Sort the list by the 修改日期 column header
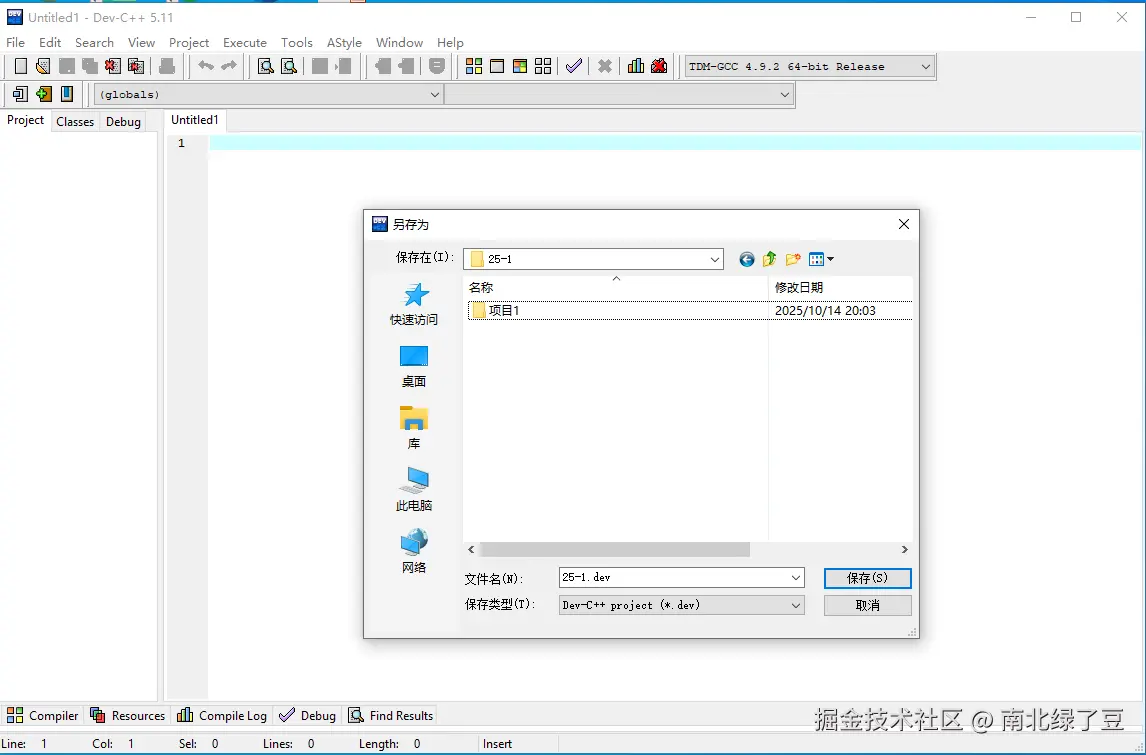The image size is (1146, 755). (x=840, y=287)
